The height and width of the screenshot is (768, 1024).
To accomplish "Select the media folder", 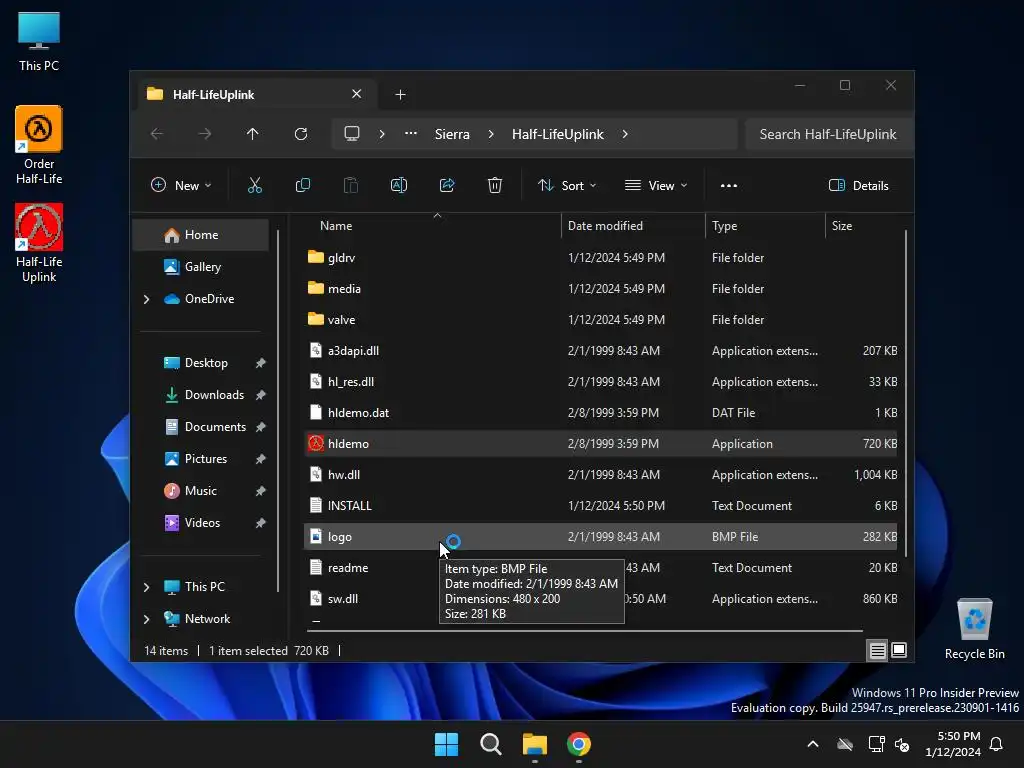I will click(601, 289).
